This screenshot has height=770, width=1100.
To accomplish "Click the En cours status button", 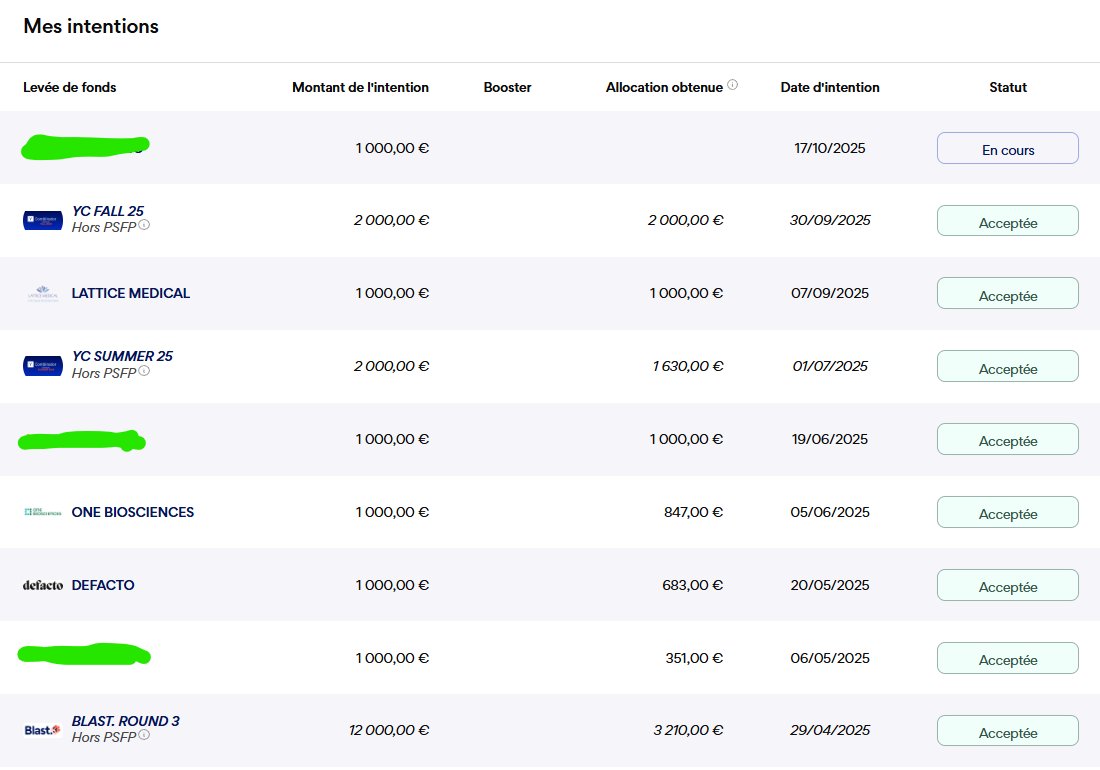I will click(x=1007, y=147).
